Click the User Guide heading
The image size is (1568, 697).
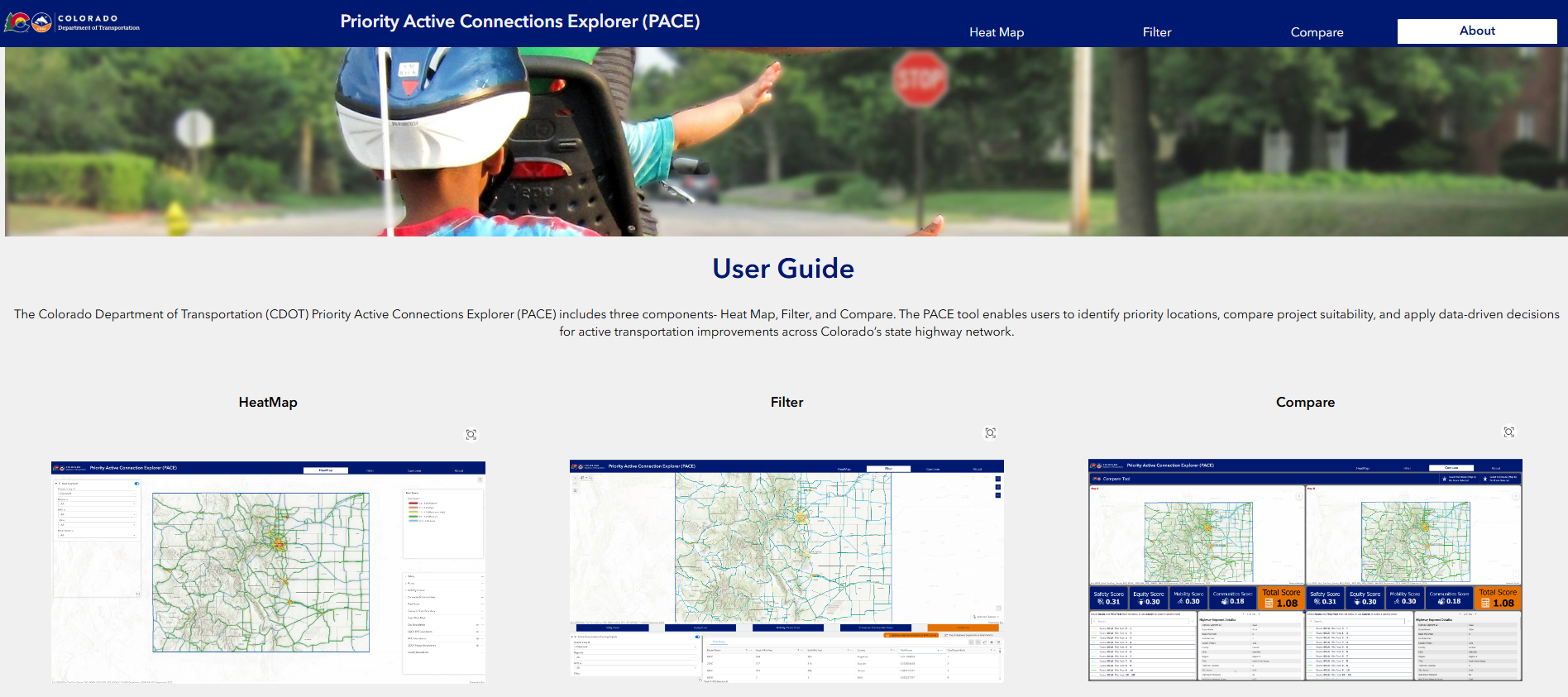tap(783, 269)
